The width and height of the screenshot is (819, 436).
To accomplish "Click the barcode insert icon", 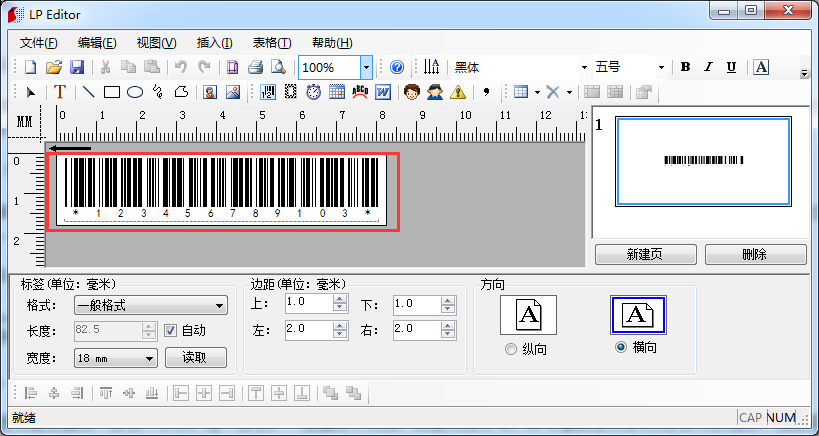I will pos(268,92).
